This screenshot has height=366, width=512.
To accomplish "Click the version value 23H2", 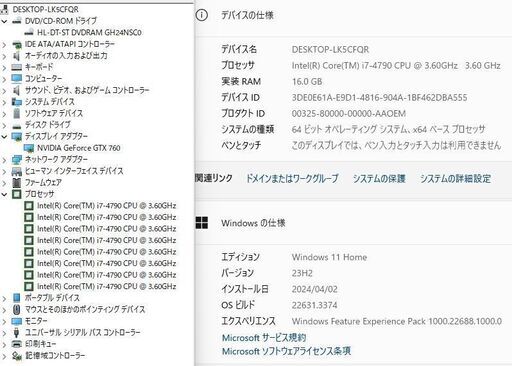I will (302, 273).
